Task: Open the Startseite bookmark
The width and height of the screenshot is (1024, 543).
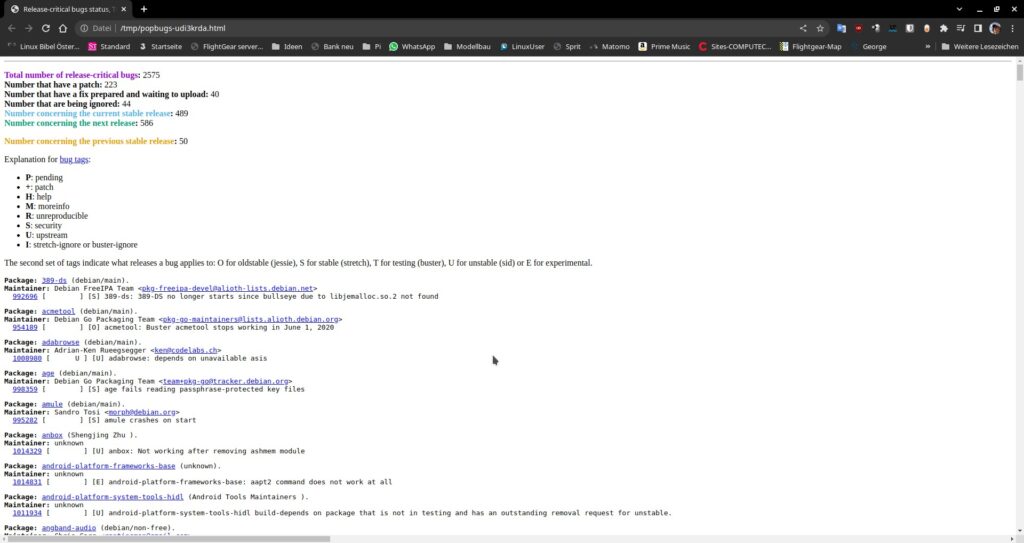Action: point(161,46)
